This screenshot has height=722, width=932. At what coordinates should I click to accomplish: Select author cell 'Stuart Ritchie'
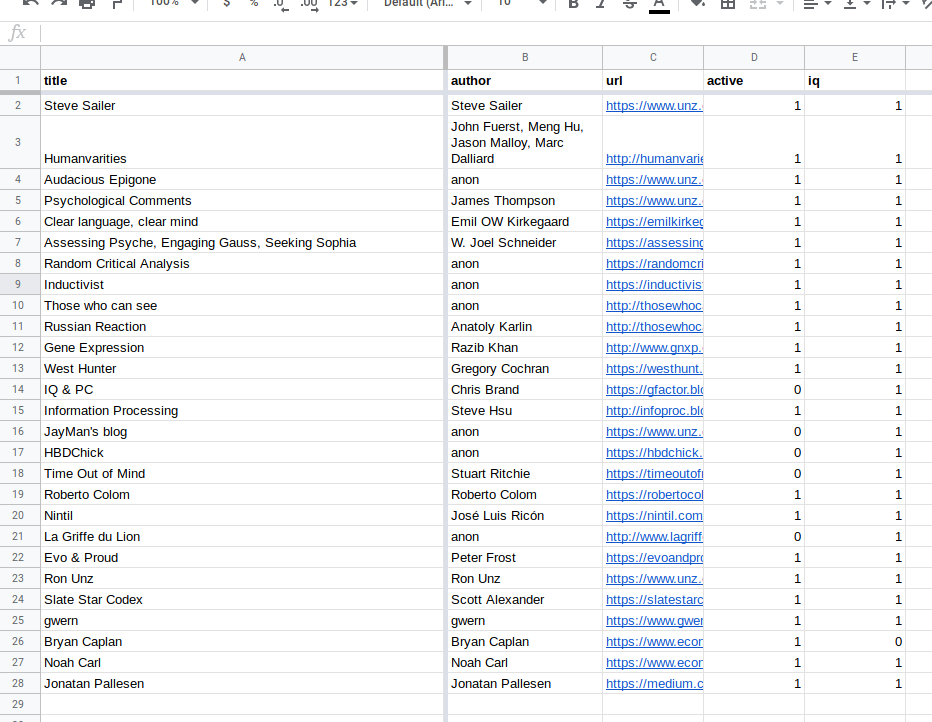pos(525,474)
